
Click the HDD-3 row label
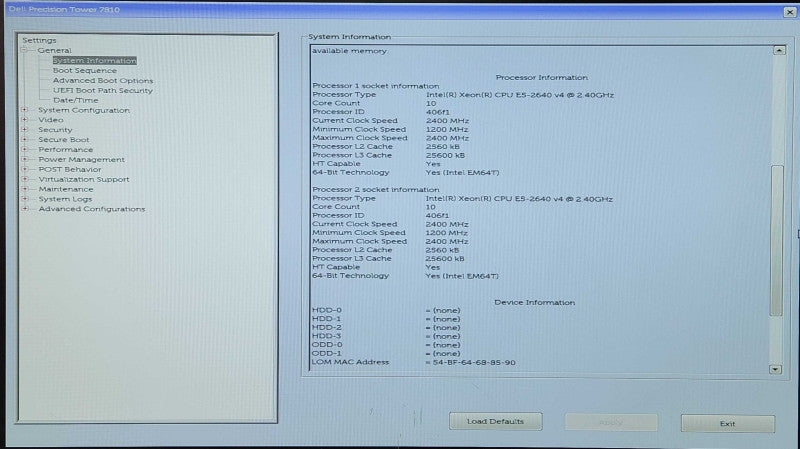(x=327, y=336)
